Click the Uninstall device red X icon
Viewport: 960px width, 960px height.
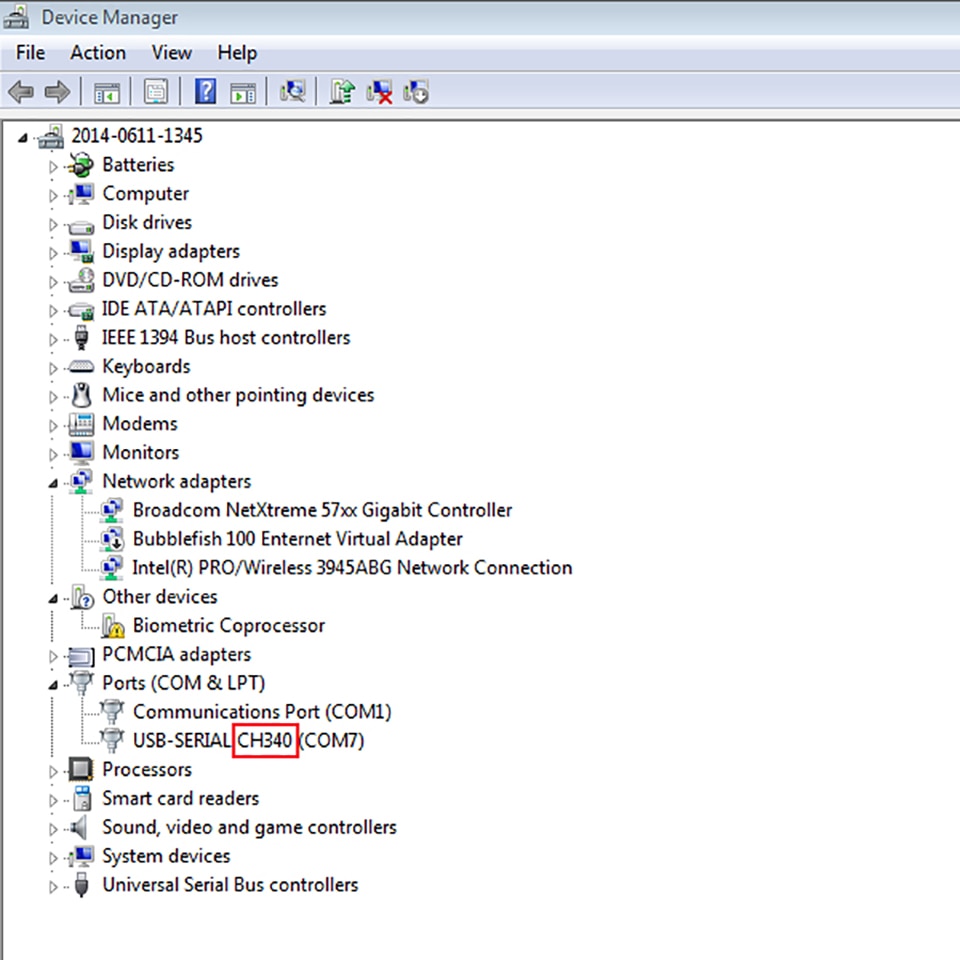(x=379, y=92)
